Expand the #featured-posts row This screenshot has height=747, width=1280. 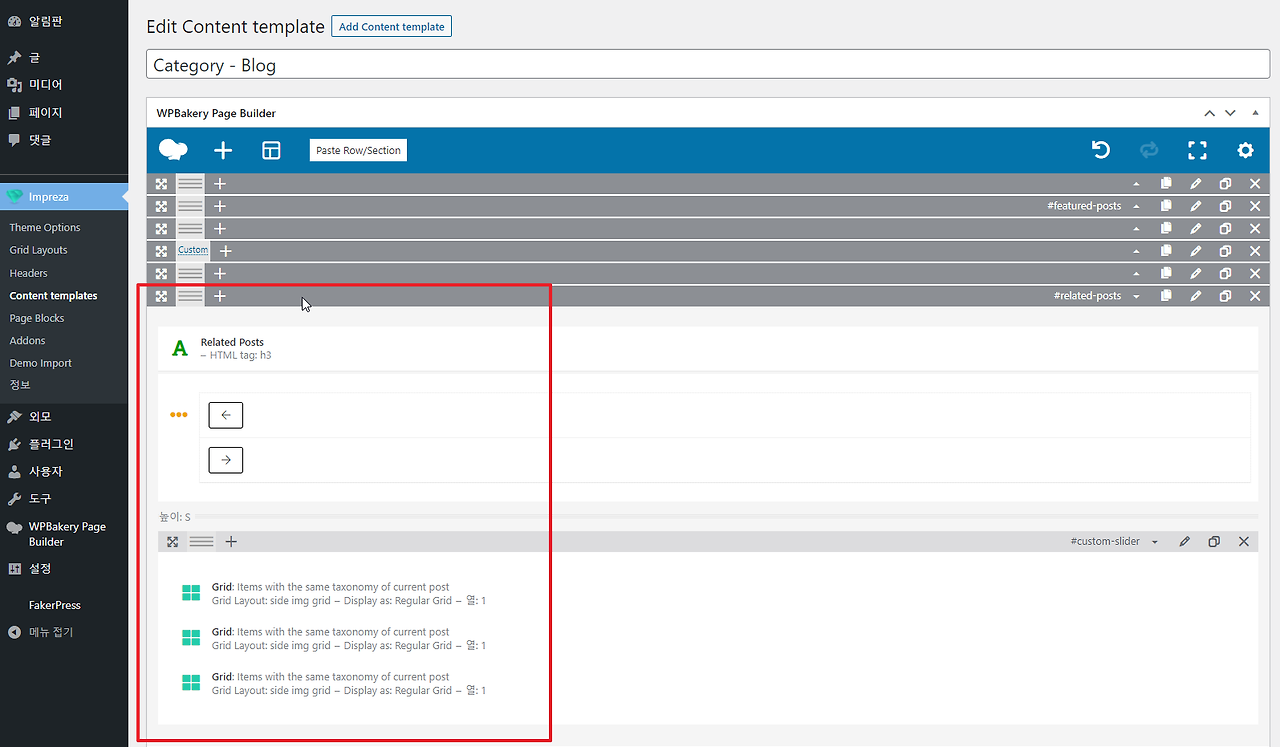point(1136,206)
